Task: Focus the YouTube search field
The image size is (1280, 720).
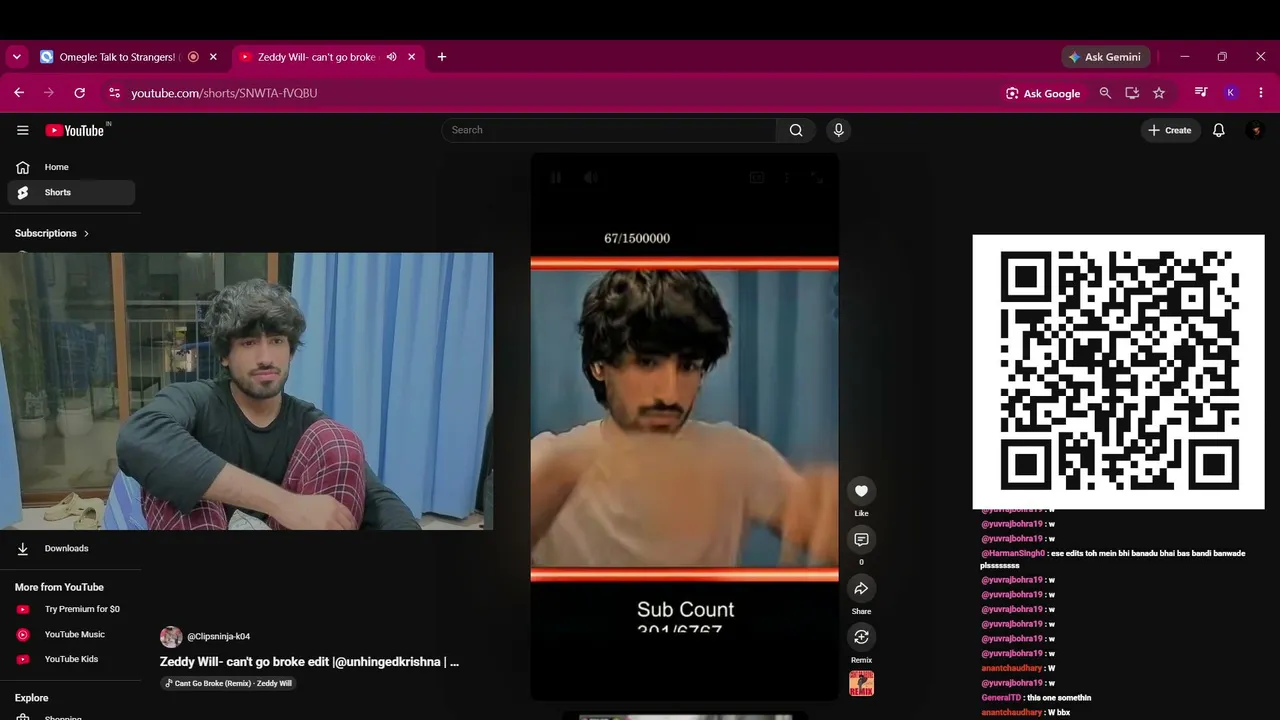Action: 609,130
